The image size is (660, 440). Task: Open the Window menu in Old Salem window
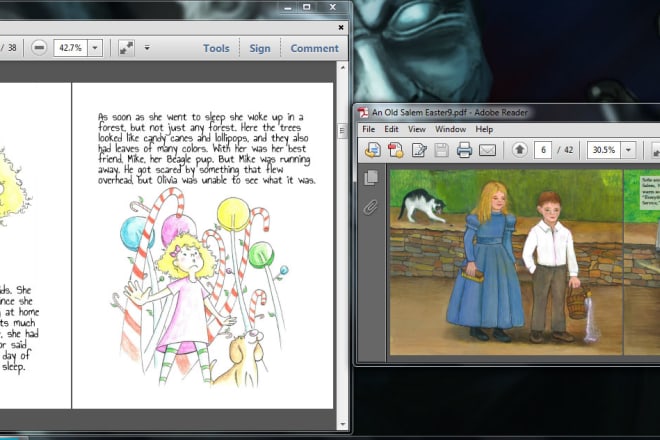tap(450, 129)
